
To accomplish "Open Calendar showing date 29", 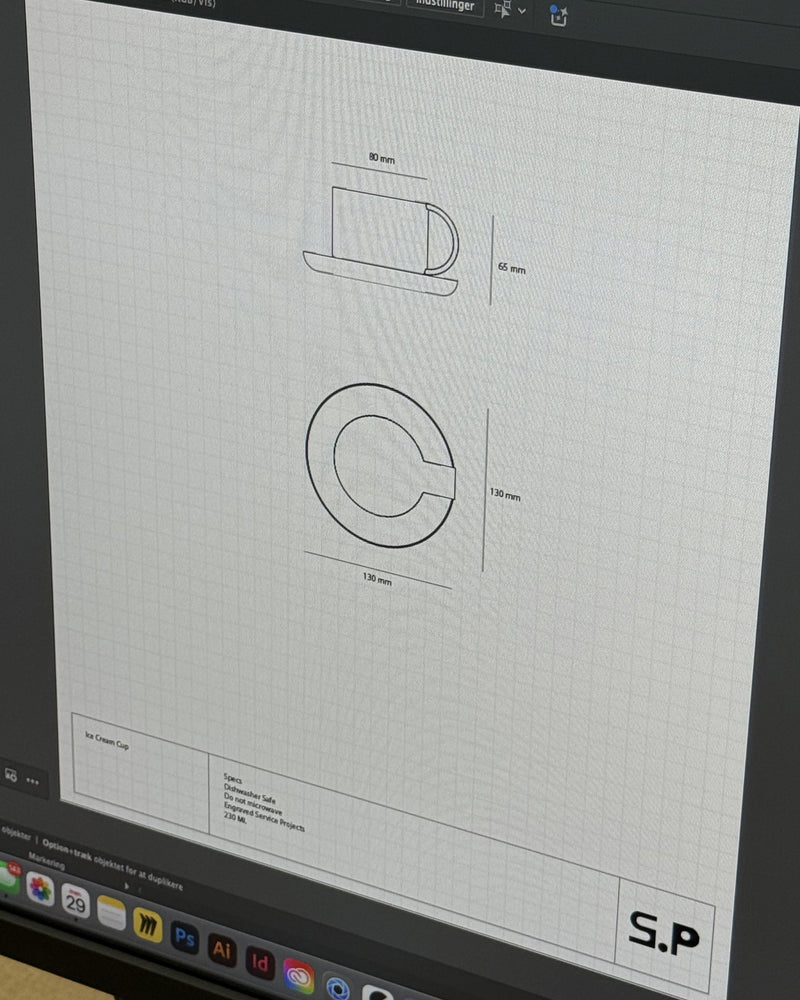I will coord(75,901).
